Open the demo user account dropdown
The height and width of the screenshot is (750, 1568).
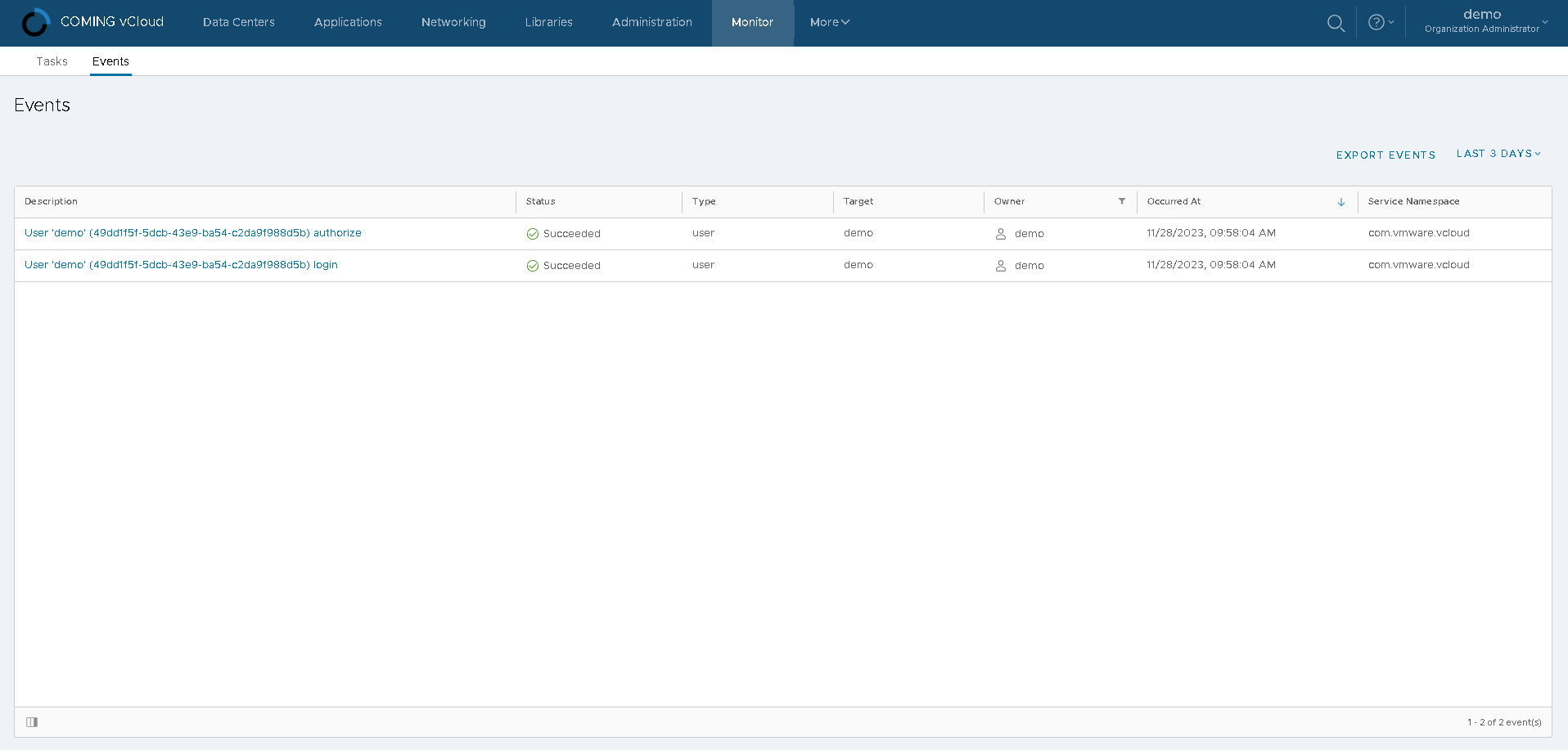coord(1483,20)
